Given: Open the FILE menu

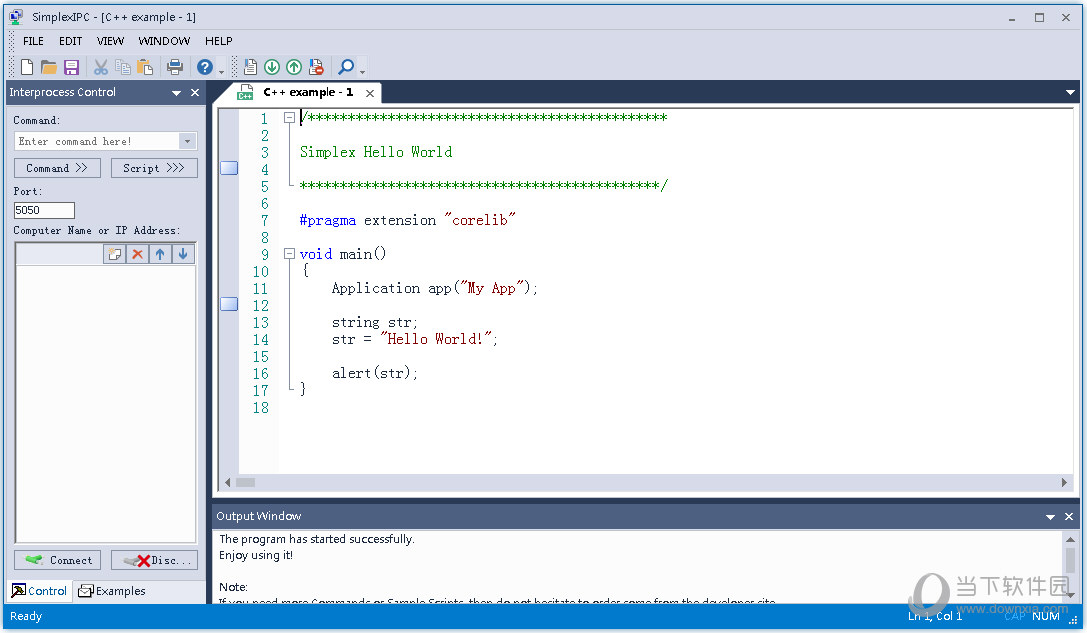Looking at the screenshot, I should [33, 41].
